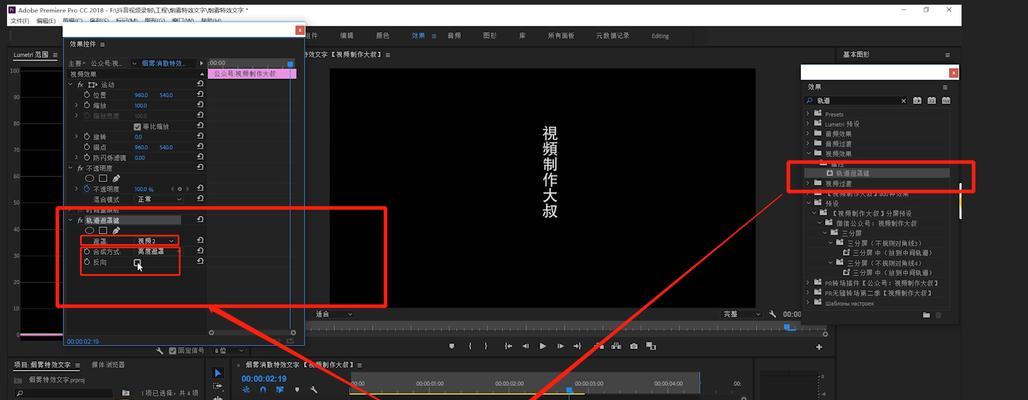
Task: Create rectangle mask under 不透明度 effect
Action: coord(103,178)
